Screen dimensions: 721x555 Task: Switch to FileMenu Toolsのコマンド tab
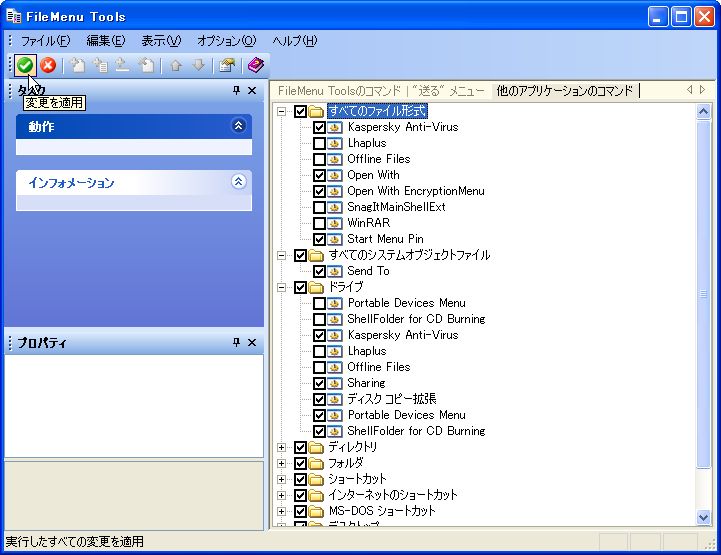[x=339, y=91]
